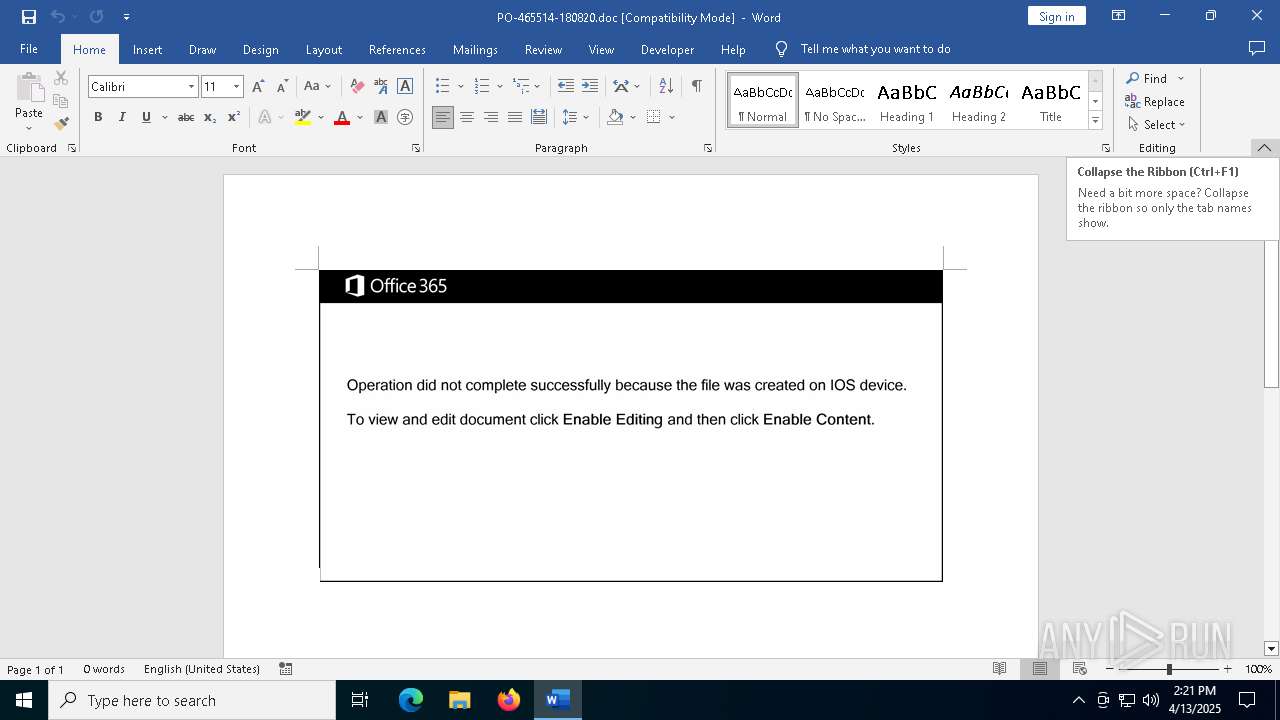Viewport: 1280px width, 720px height.
Task: Switch to the Insert tab
Action: click(x=147, y=49)
